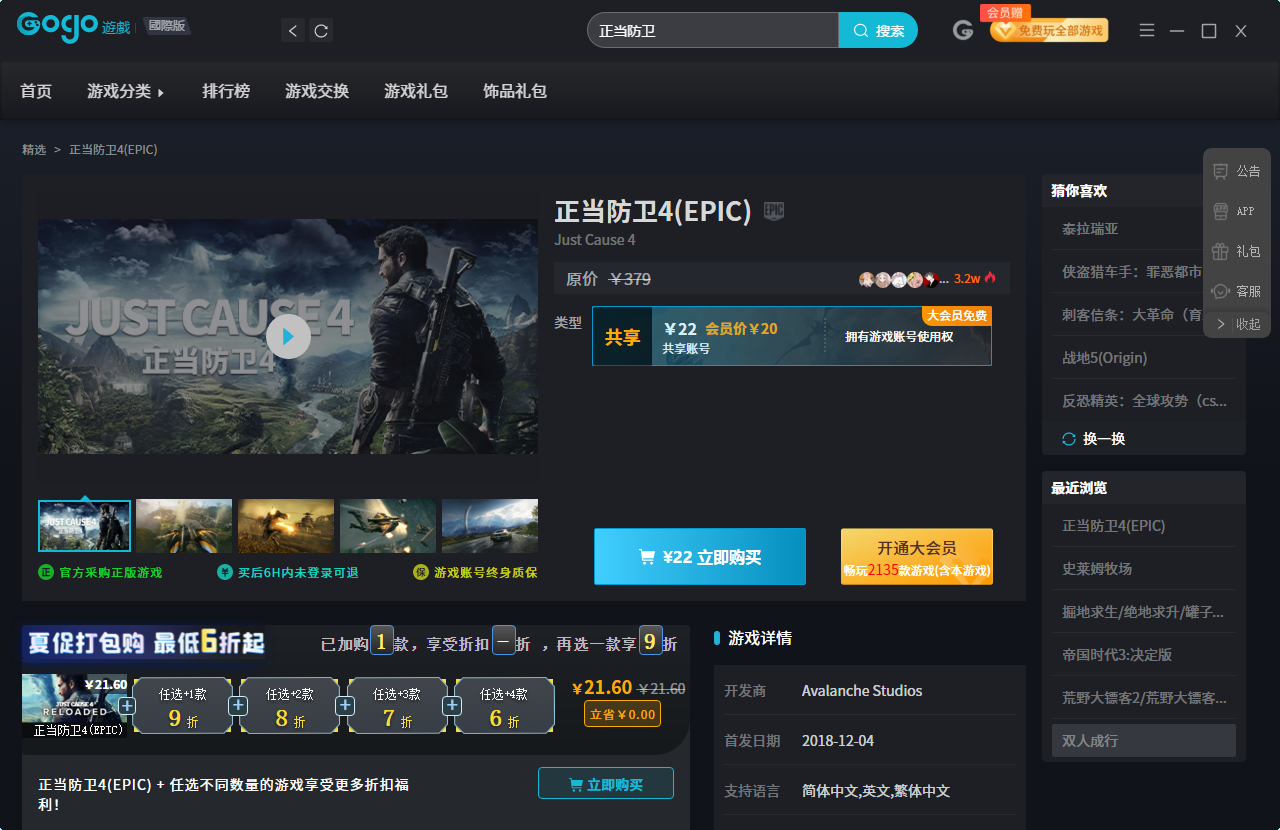Click the plus icon before 任选+1款
This screenshot has height=830, width=1280.
(x=127, y=706)
